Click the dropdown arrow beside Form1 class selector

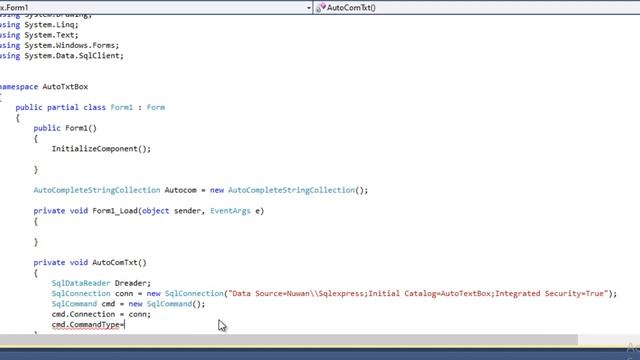[309, 8]
